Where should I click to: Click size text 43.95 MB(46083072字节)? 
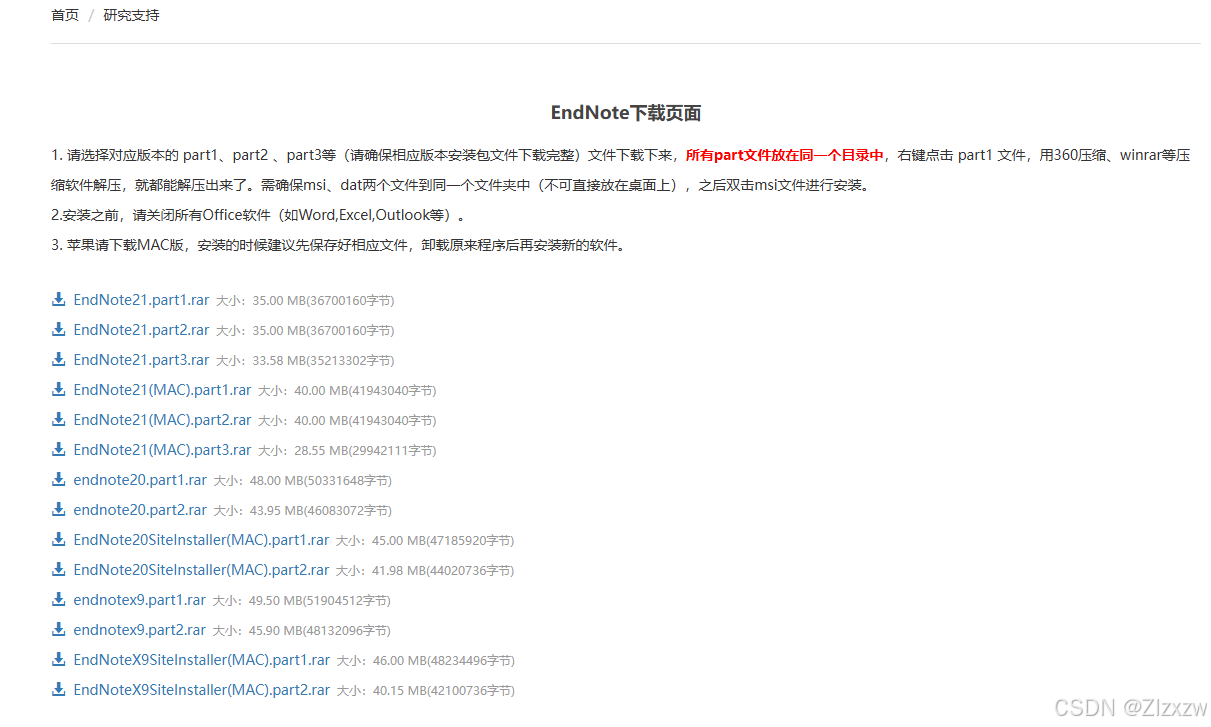(320, 511)
